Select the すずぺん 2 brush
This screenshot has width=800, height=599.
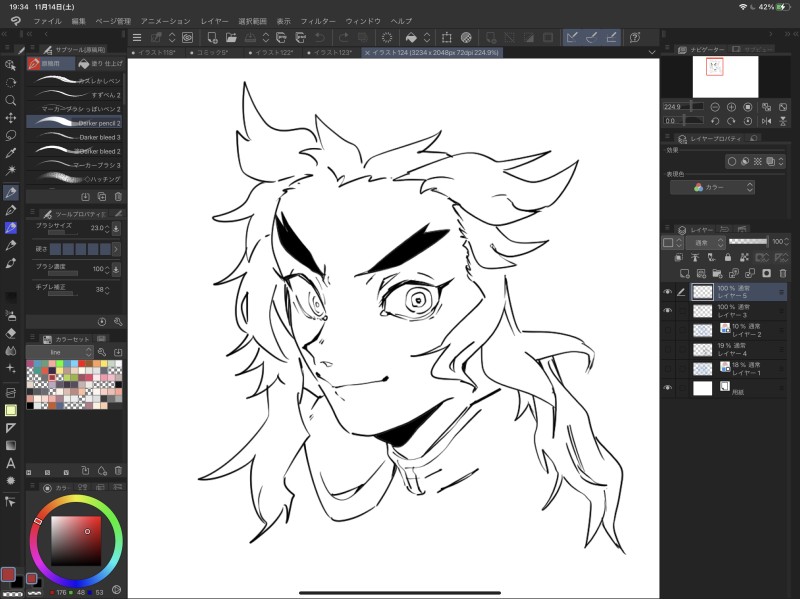(74, 94)
